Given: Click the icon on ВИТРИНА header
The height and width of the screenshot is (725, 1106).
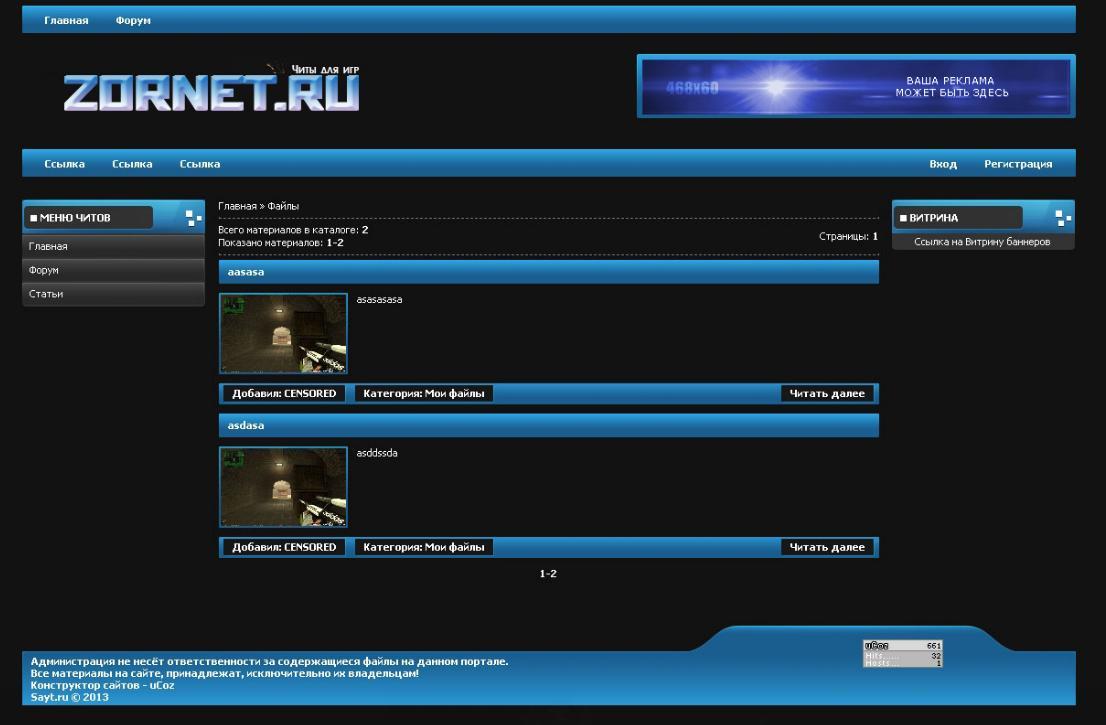Looking at the screenshot, I should pos(1063,218).
